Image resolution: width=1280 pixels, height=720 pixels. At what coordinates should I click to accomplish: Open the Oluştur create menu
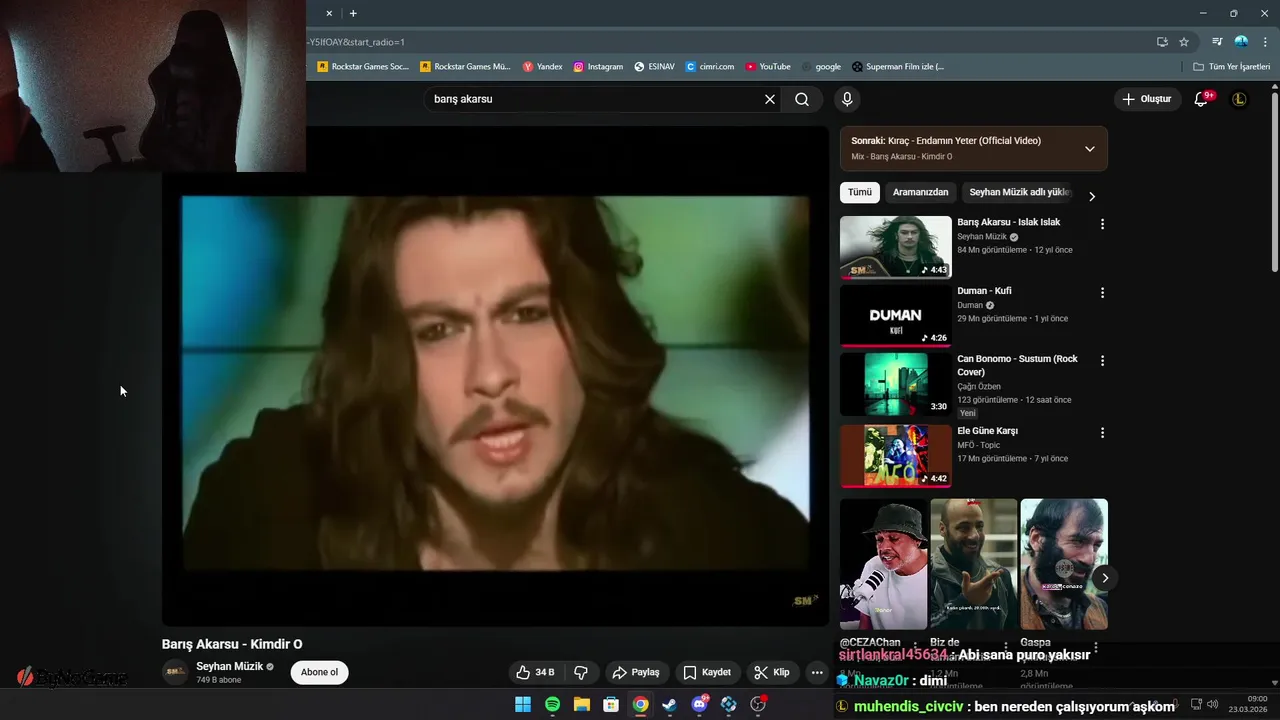point(1147,99)
